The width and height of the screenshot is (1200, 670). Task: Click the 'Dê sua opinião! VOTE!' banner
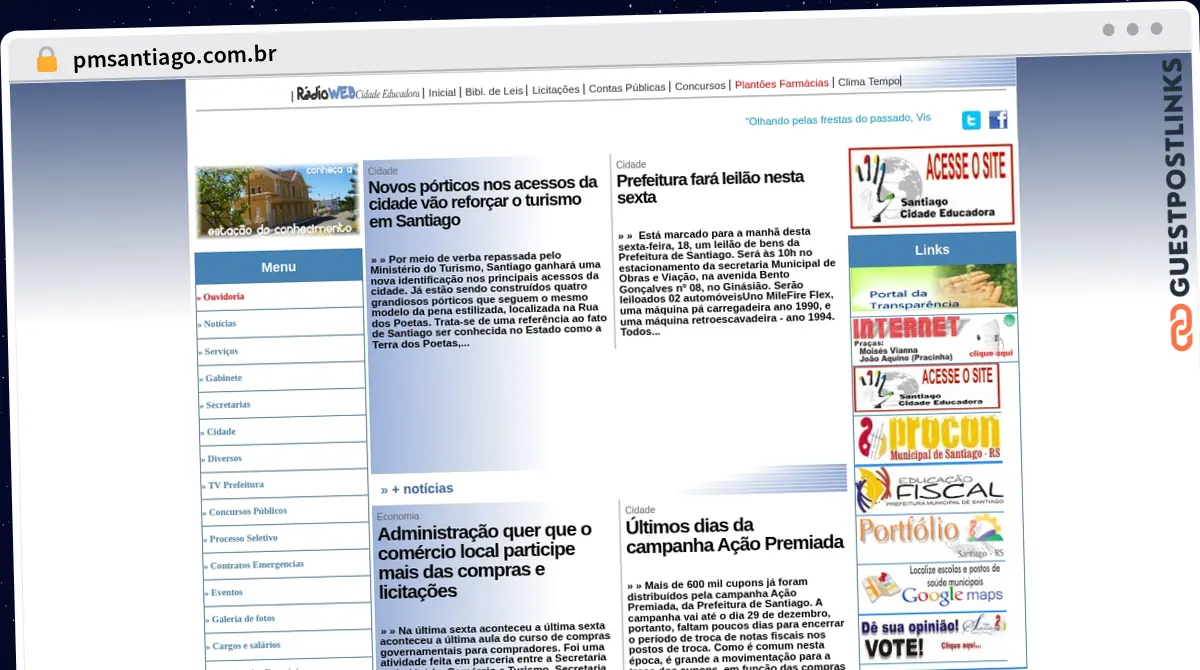[933, 638]
